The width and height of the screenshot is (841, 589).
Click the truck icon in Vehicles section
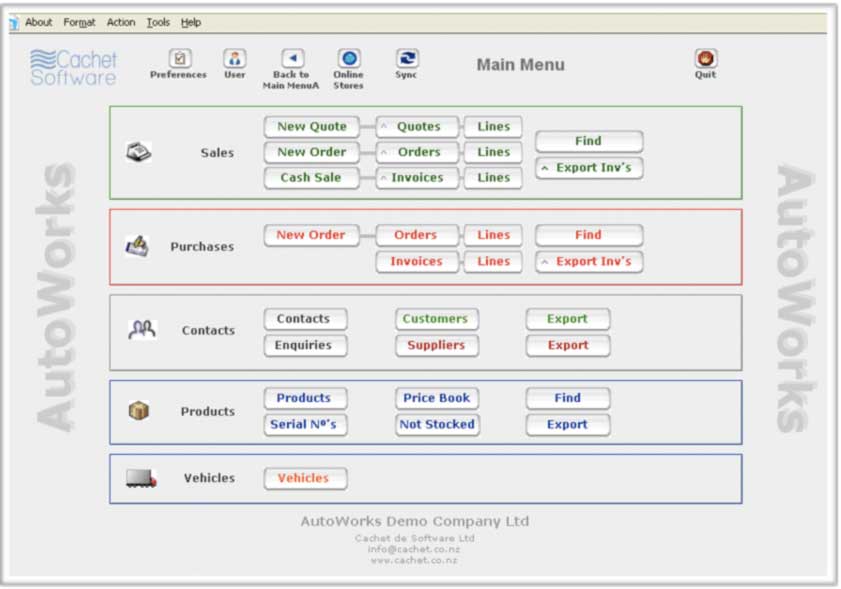[141, 478]
